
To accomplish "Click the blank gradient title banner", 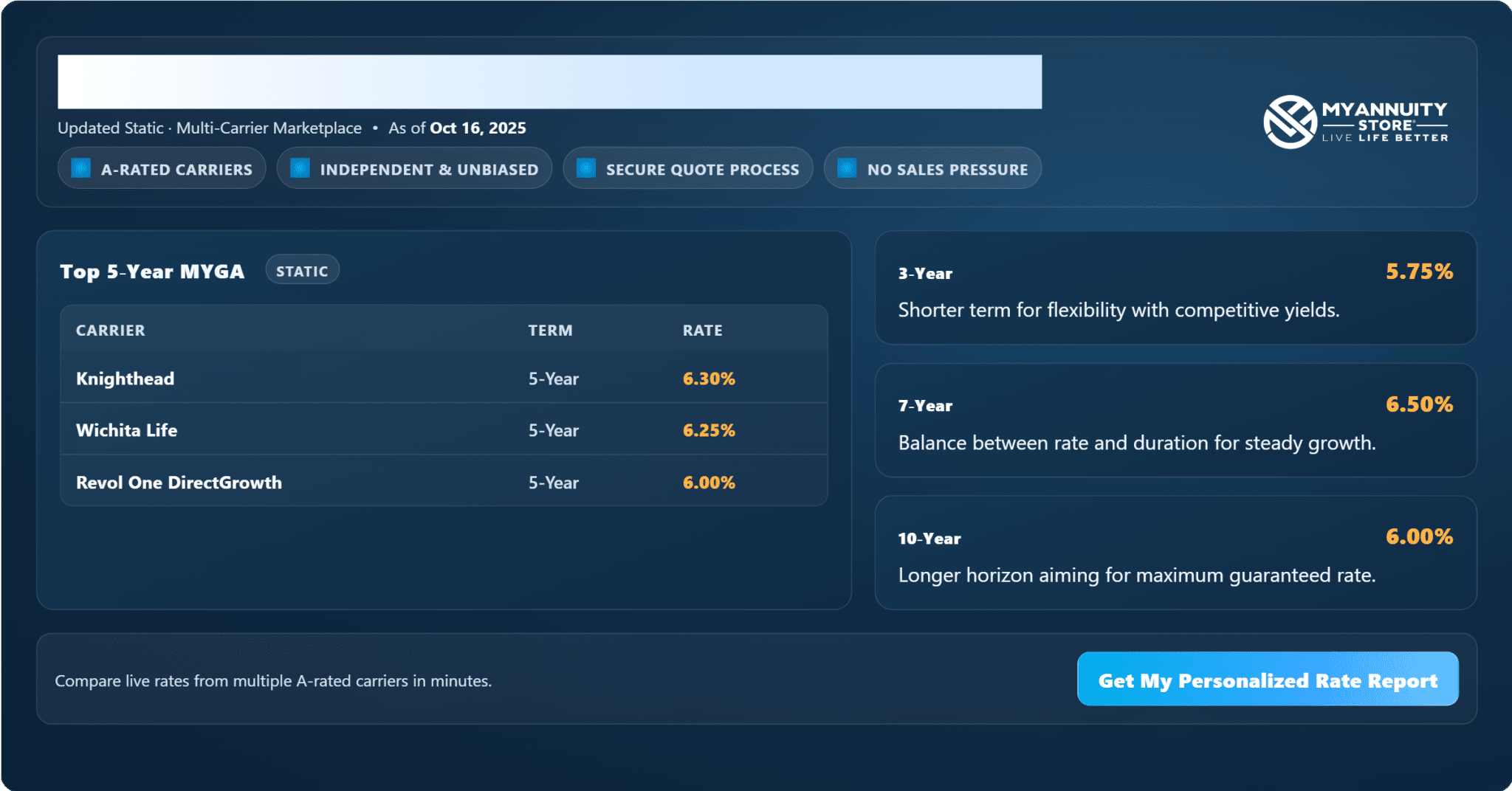I will [x=549, y=82].
